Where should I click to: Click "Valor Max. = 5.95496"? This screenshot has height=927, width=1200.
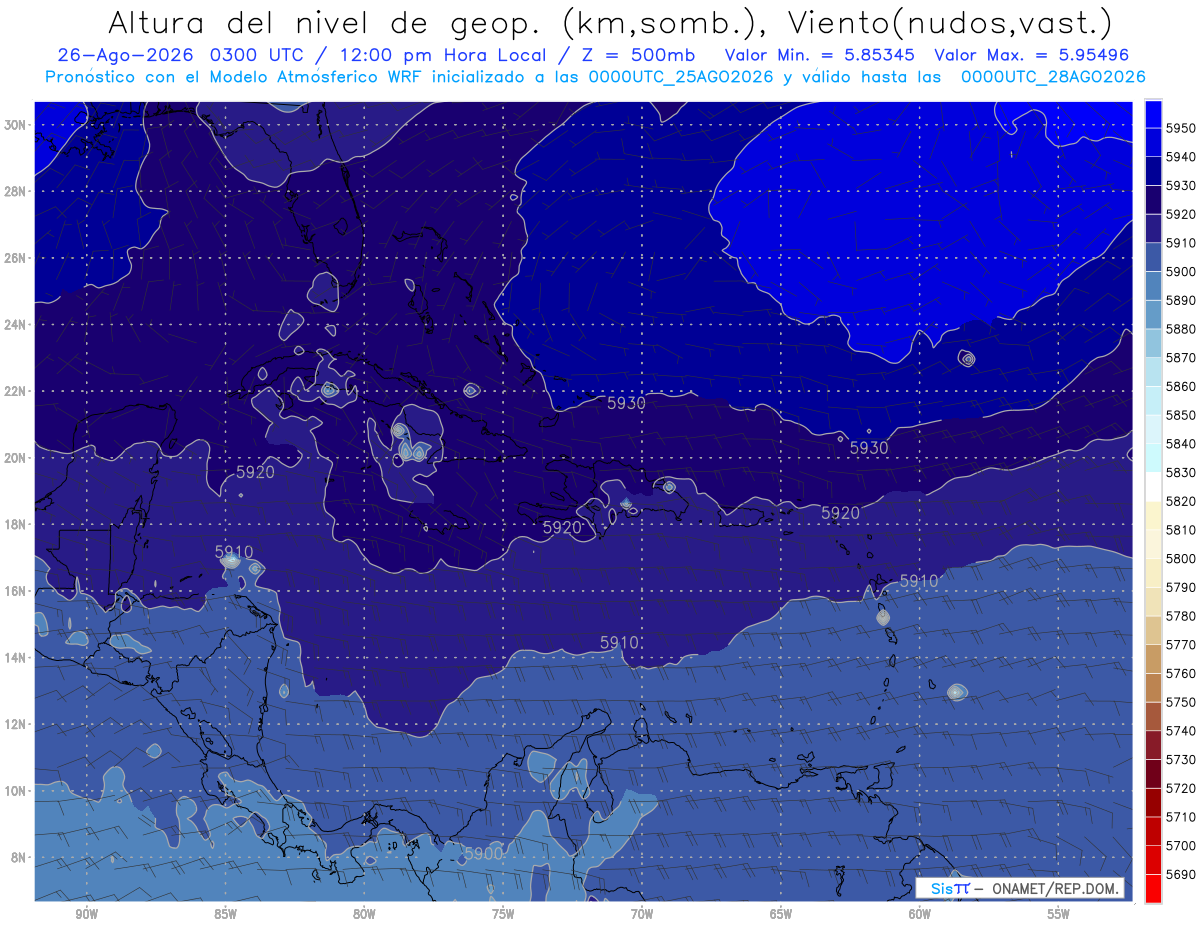tap(1031, 56)
